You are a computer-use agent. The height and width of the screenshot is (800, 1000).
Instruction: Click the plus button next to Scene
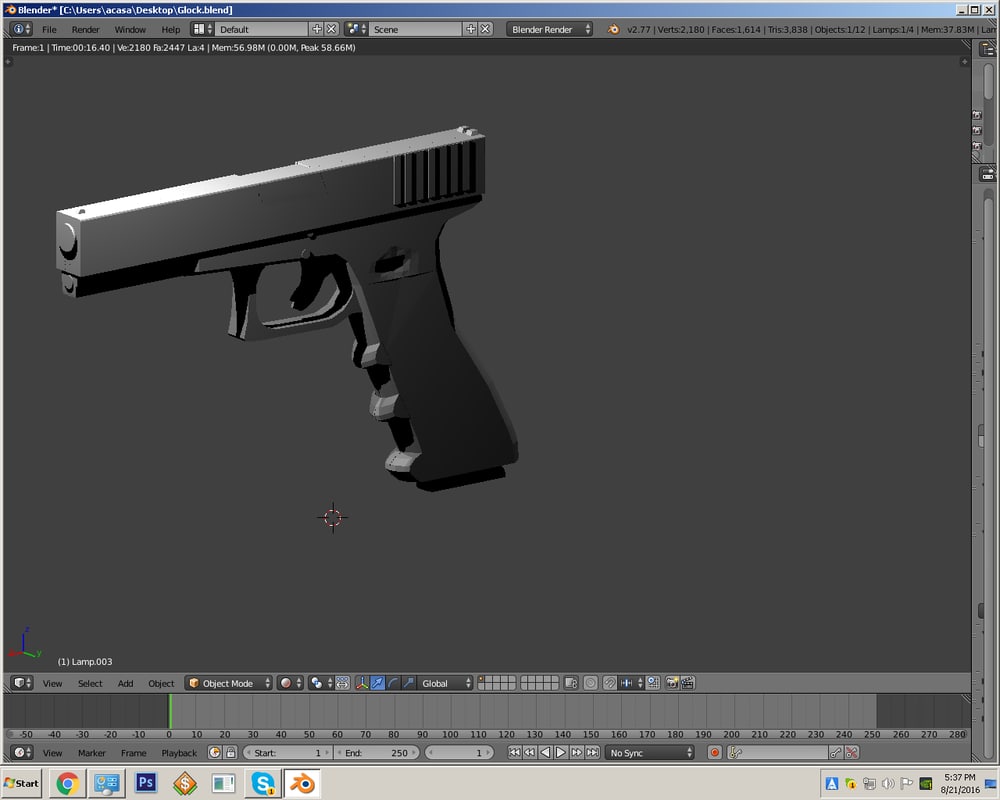coord(471,29)
